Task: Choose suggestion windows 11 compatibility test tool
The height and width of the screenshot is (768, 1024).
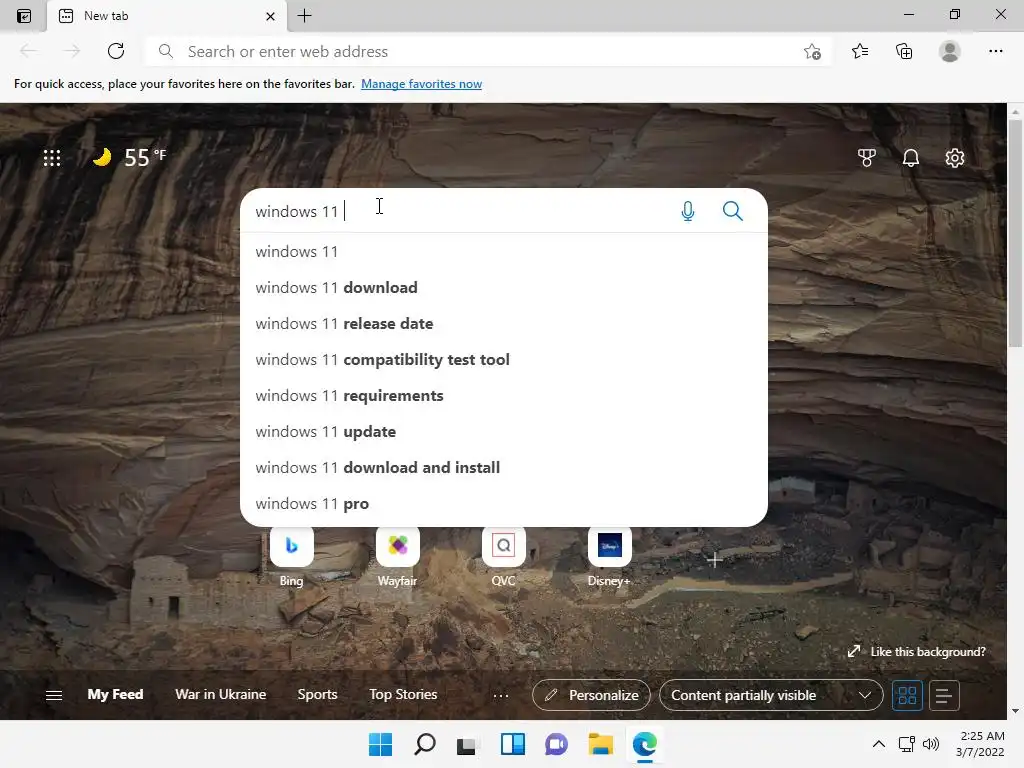Action: coord(504,359)
